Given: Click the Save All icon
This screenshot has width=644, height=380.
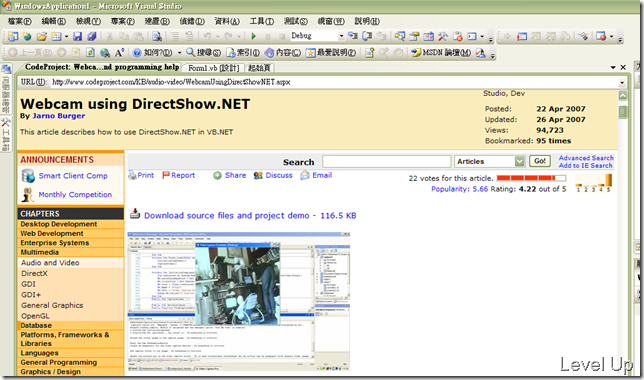Looking at the screenshot, I should tap(92, 37).
